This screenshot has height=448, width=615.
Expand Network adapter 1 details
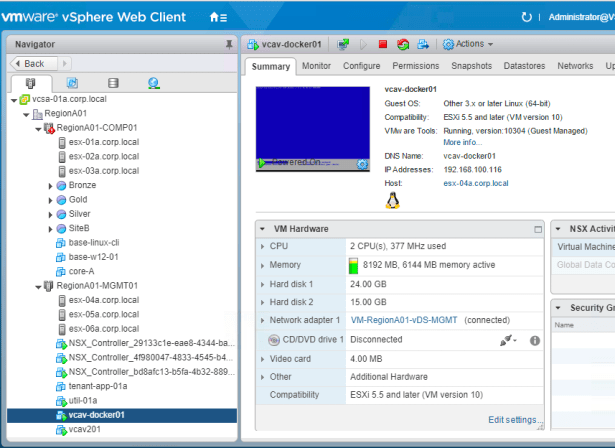coord(262,321)
